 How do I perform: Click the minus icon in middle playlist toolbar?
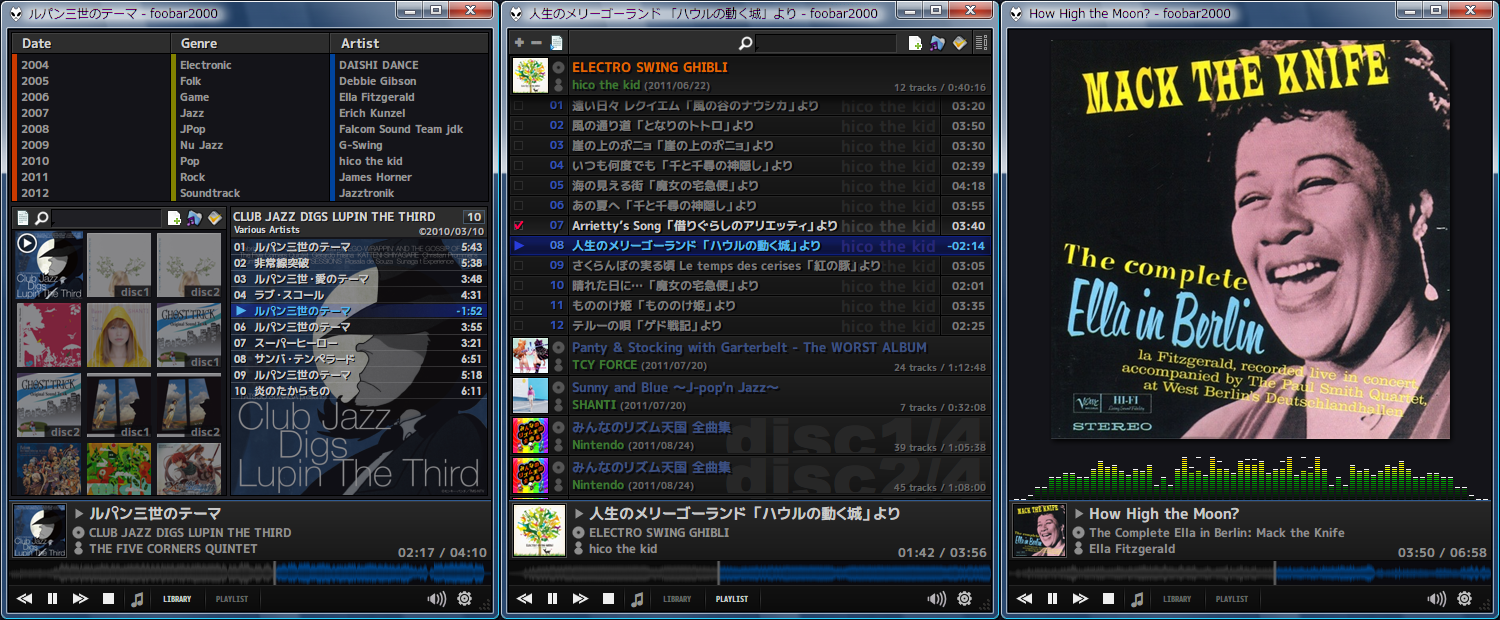(x=536, y=43)
